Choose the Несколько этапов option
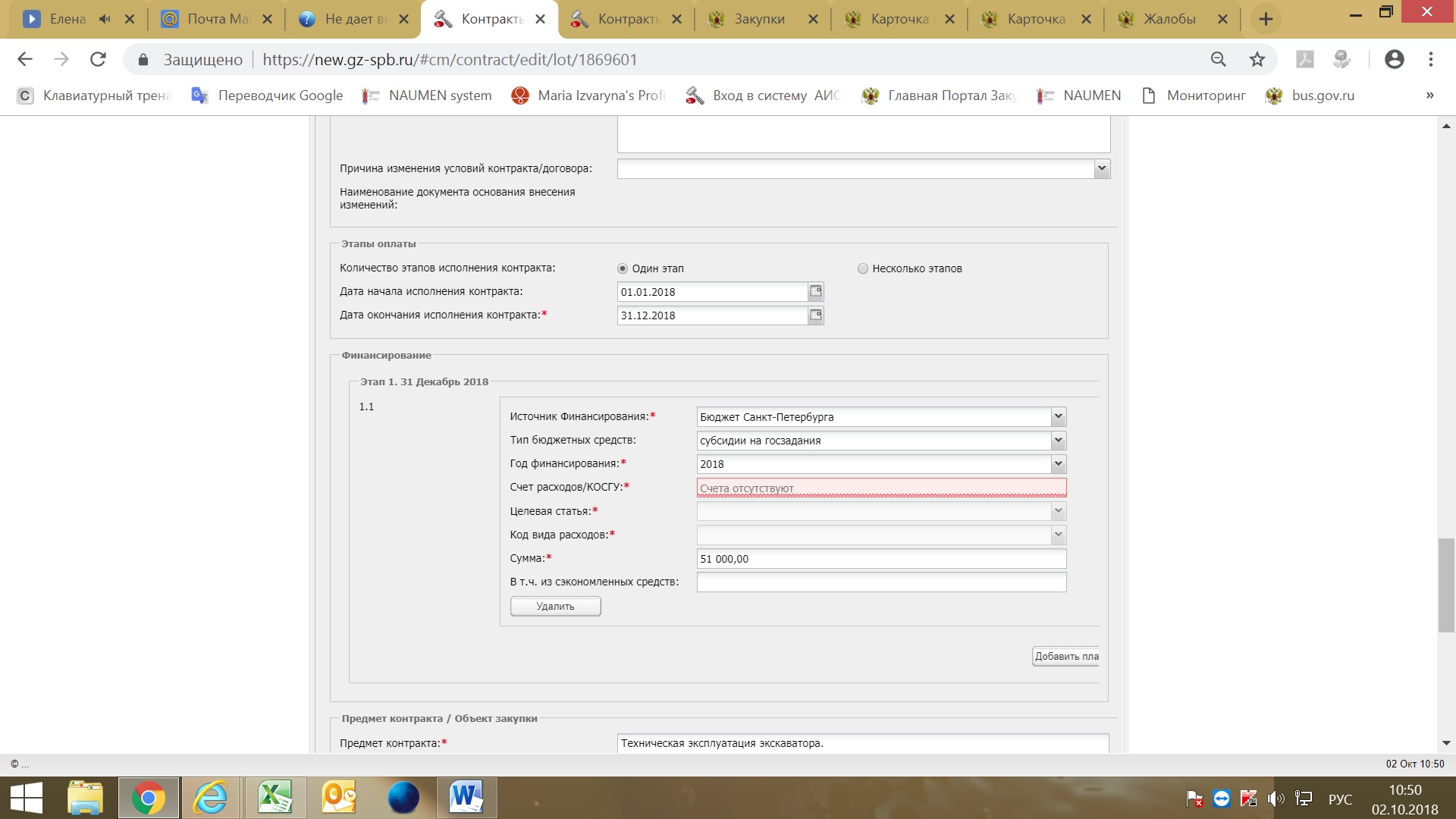Viewport: 1456px width, 819px height. tap(862, 268)
